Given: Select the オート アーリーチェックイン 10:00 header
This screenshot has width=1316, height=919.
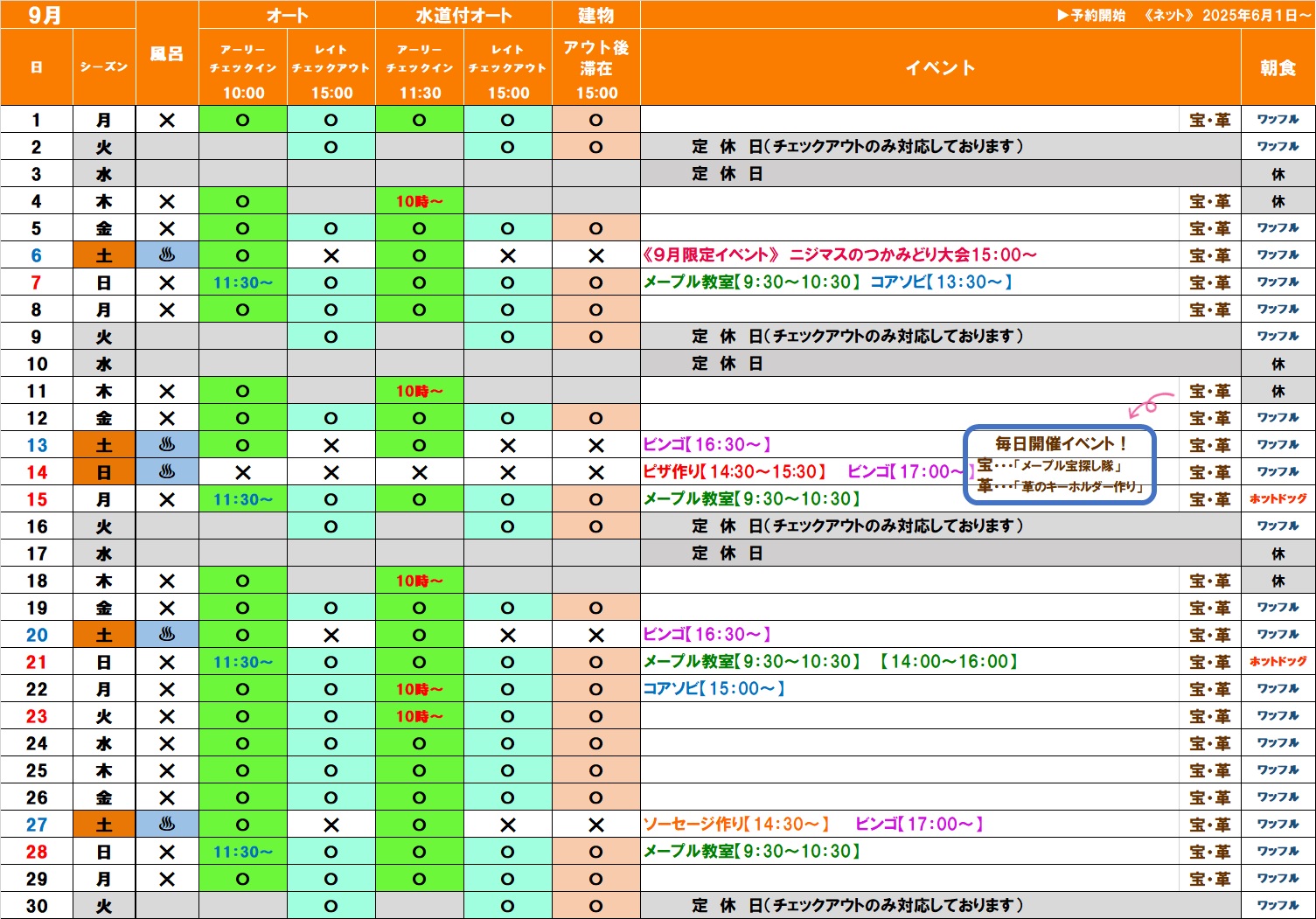Looking at the screenshot, I should 243,68.
